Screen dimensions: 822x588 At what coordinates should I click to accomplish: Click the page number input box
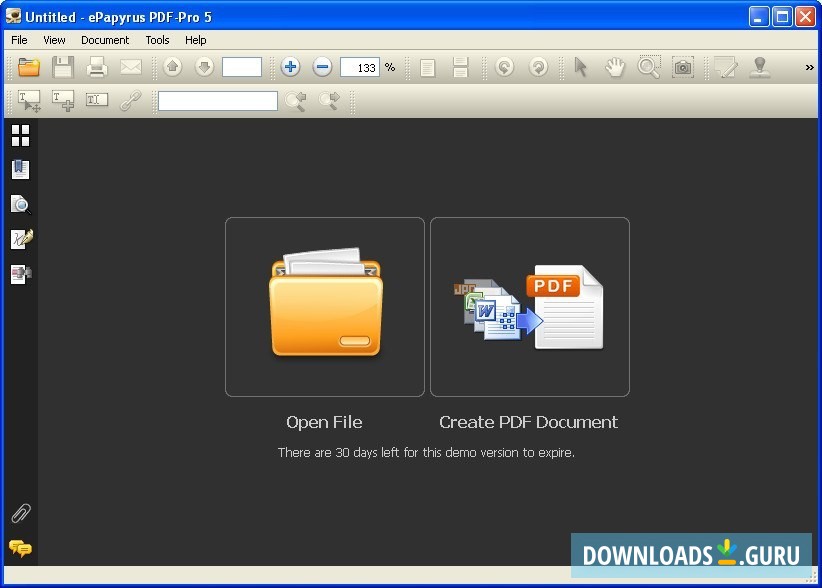pyautogui.click(x=242, y=67)
